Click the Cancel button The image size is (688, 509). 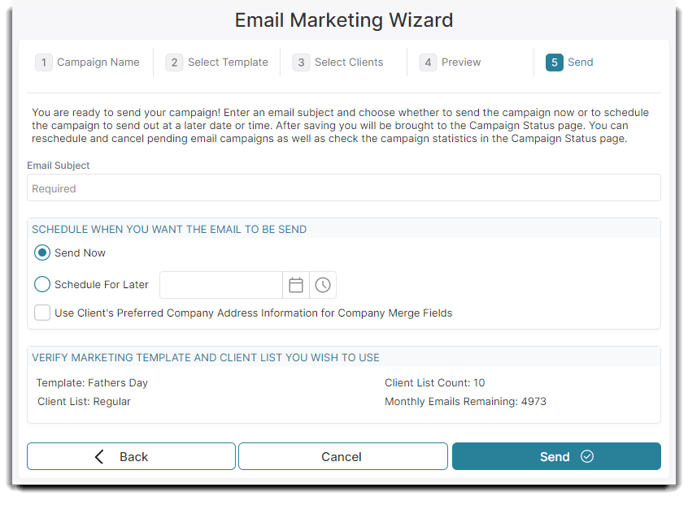coord(343,456)
